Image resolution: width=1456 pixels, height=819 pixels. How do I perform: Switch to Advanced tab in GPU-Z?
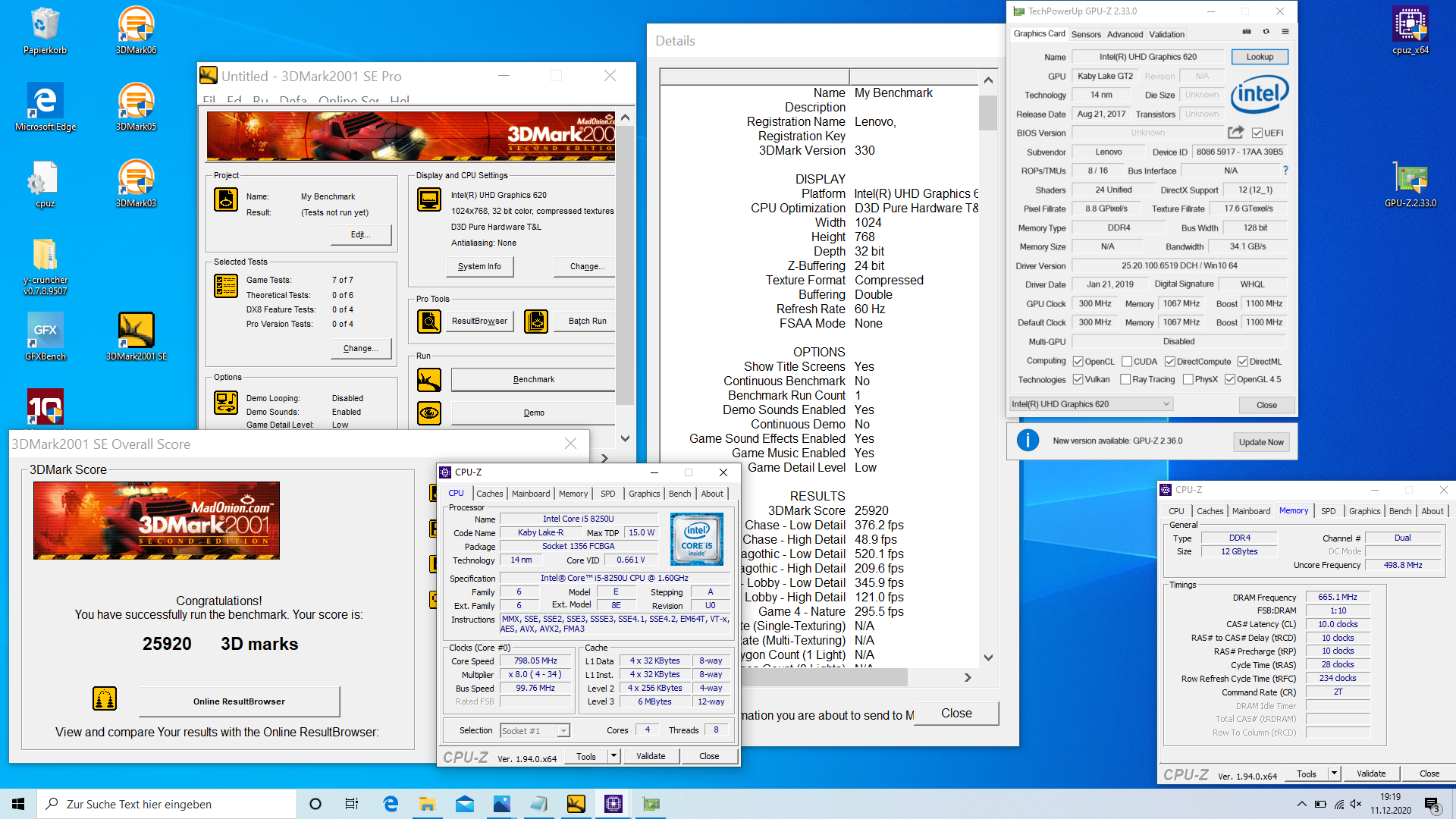pyautogui.click(x=1125, y=35)
